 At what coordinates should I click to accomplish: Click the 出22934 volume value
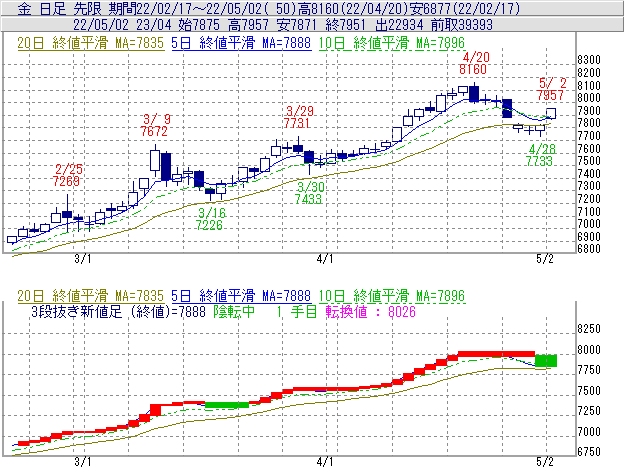pos(399,25)
